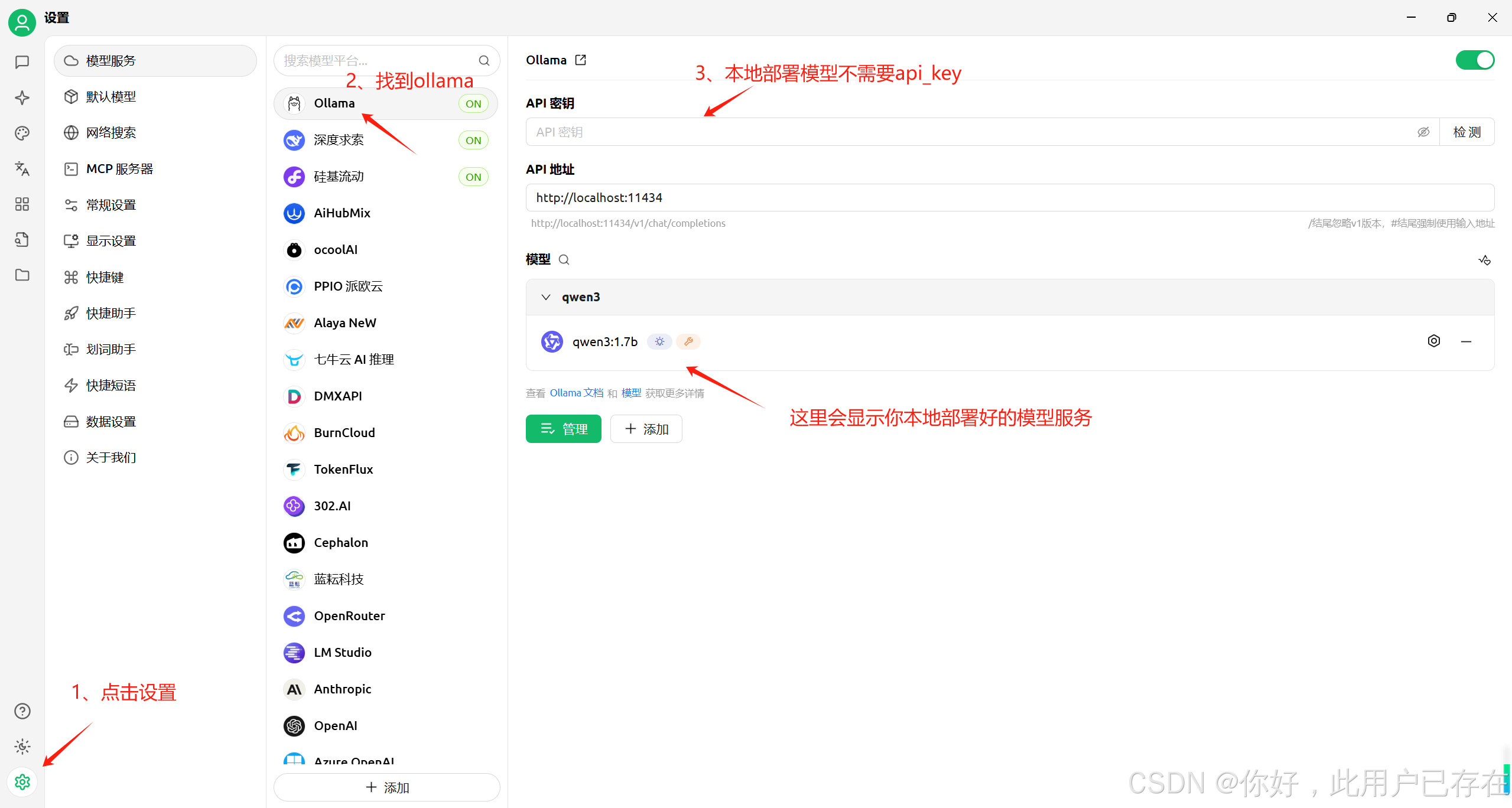Open the knowledge base sidebar icon
1512x808 pixels.
(x=22, y=239)
